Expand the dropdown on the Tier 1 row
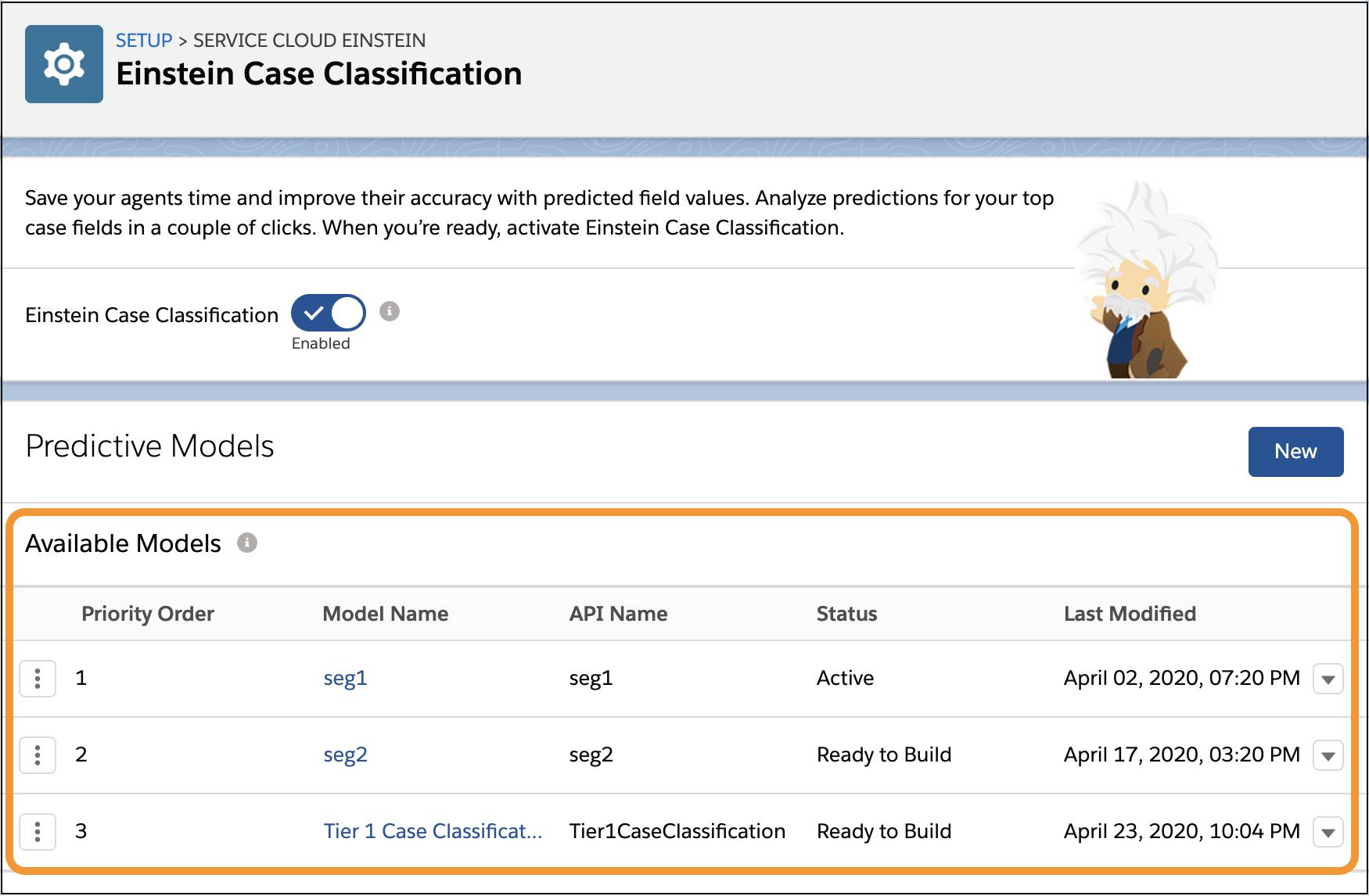The width and height of the screenshot is (1369, 896). click(1328, 831)
